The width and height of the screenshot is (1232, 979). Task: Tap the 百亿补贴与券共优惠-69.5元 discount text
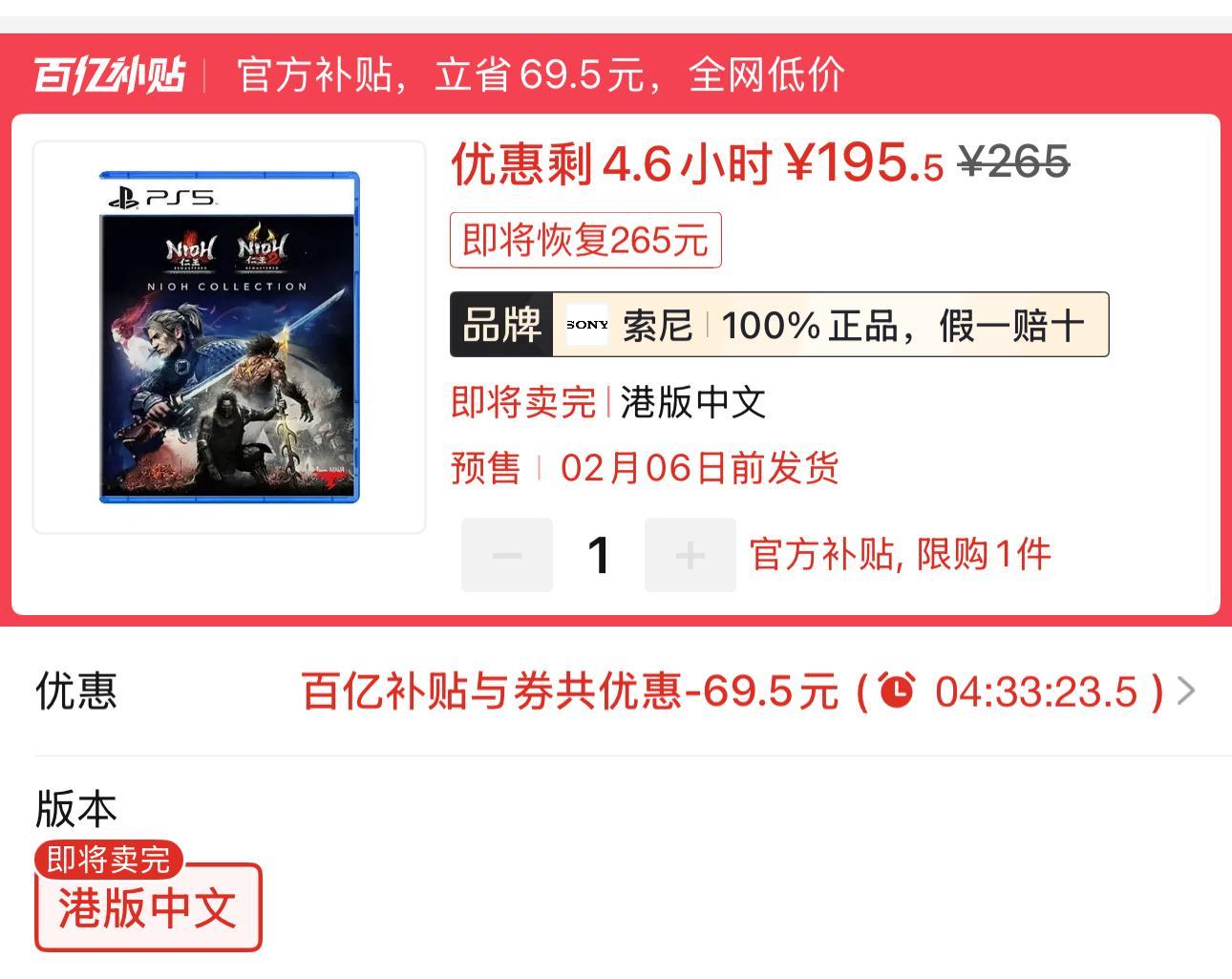tap(570, 691)
